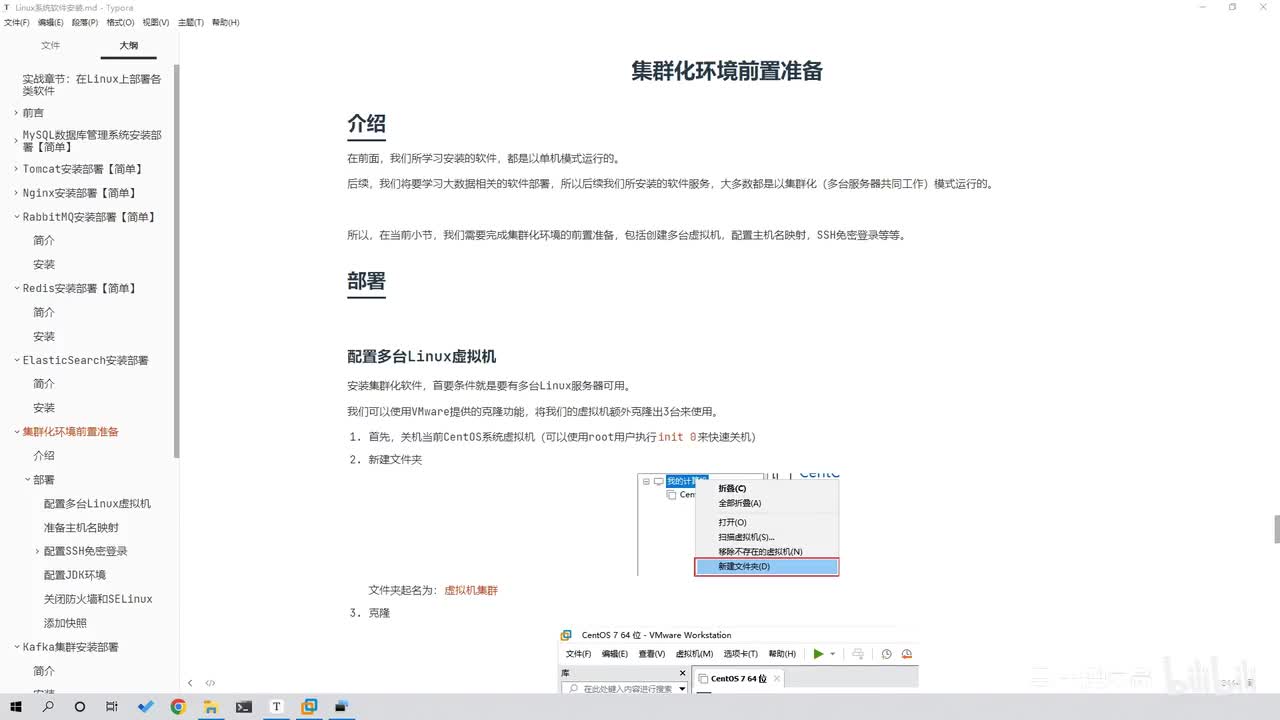Image resolution: width=1280 pixels, height=720 pixels.
Task: Open the 视图(V) menu
Action: pyautogui.click(x=155, y=22)
